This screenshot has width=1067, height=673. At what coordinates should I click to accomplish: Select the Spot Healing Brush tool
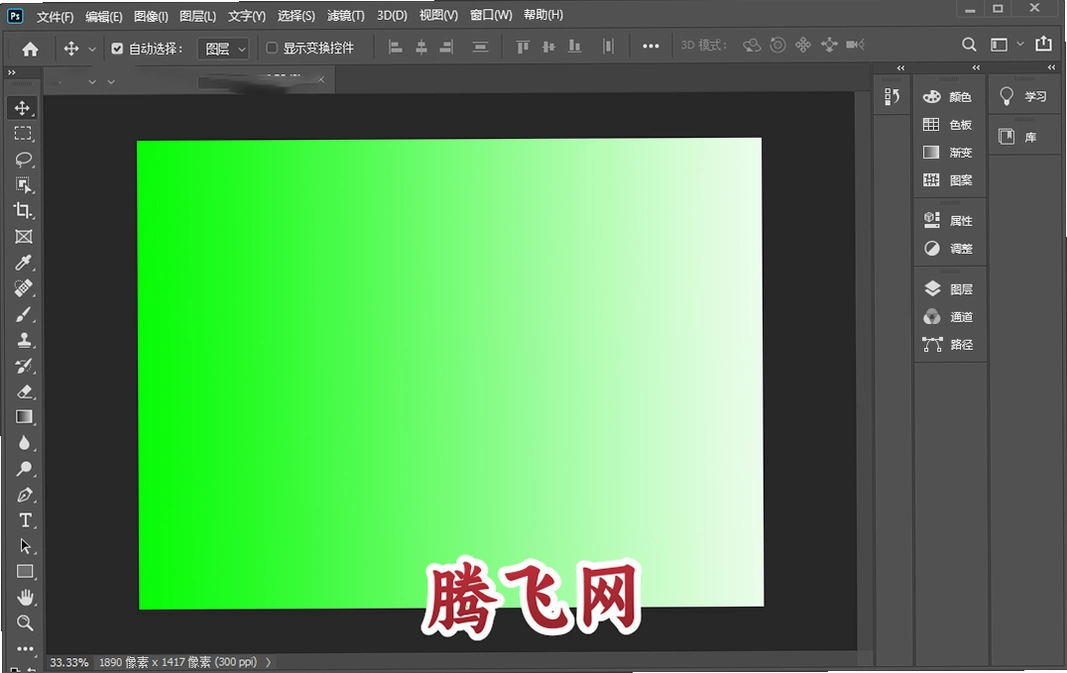[x=23, y=289]
